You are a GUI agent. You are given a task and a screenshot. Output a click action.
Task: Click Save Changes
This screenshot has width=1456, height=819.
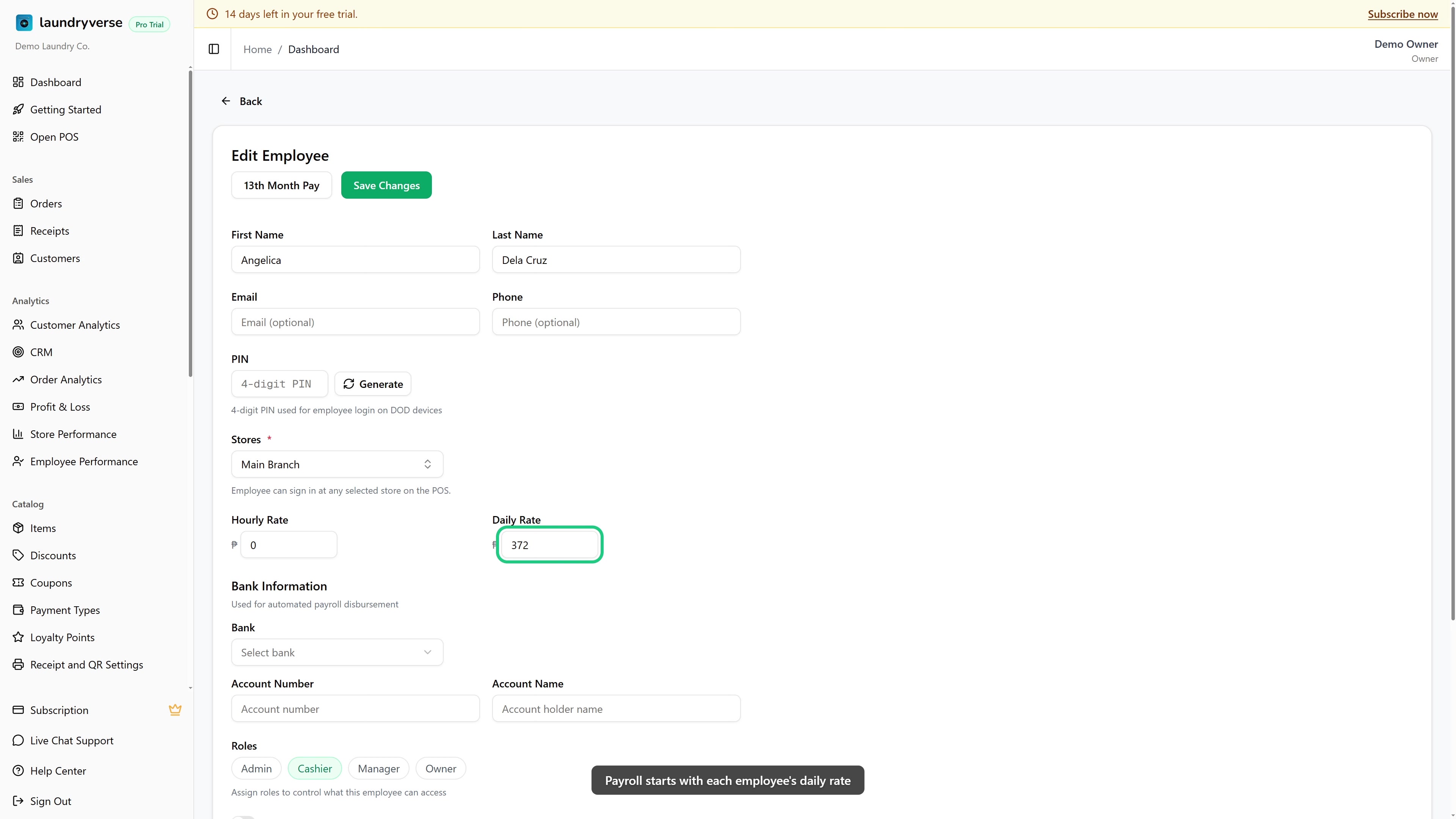coord(387,185)
